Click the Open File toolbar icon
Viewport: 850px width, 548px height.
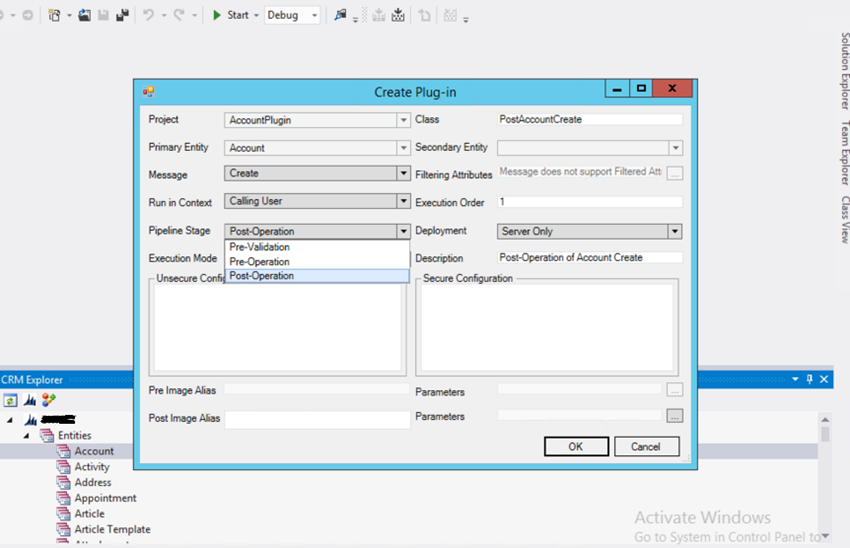click(x=85, y=16)
